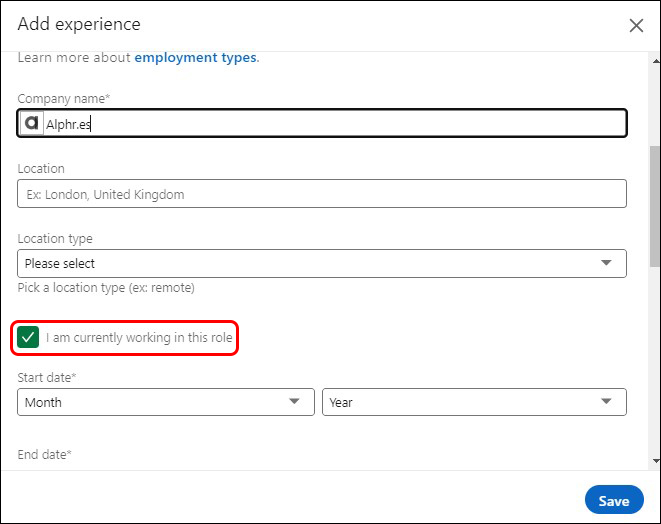The image size is (661, 524).
Task: Click the 'I am currently working' label text
Action: [139, 338]
